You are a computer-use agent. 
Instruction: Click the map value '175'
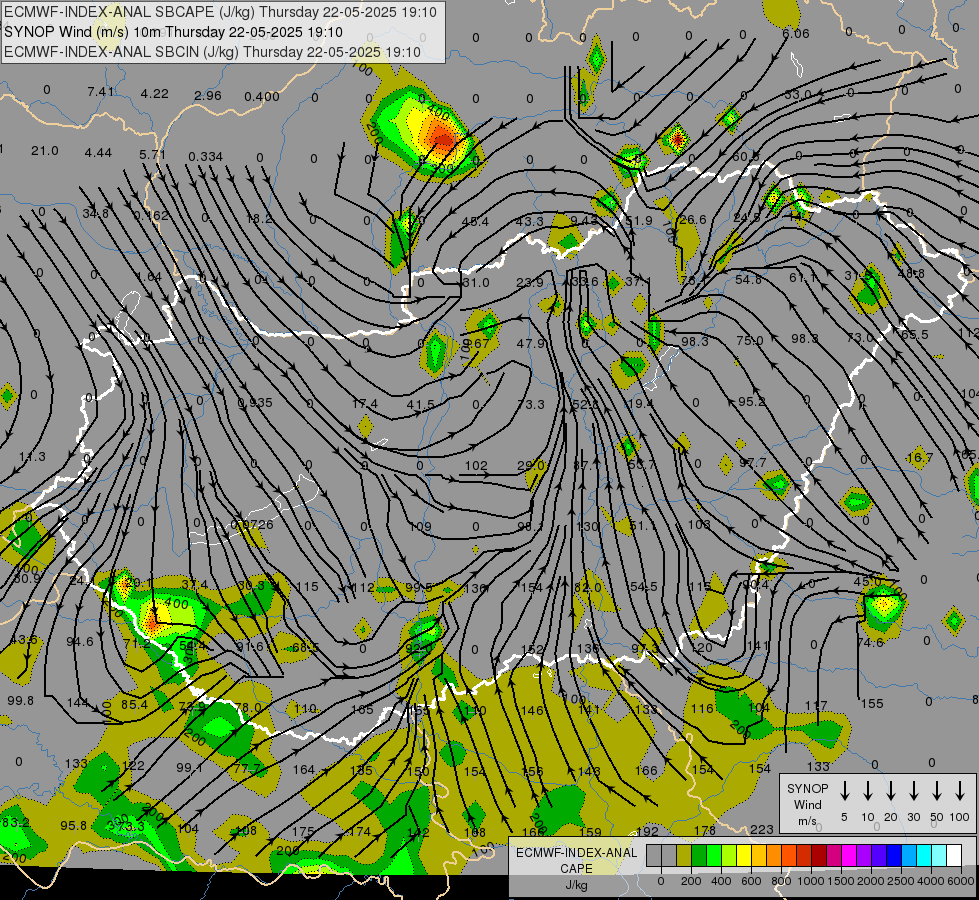click(x=303, y=832)
